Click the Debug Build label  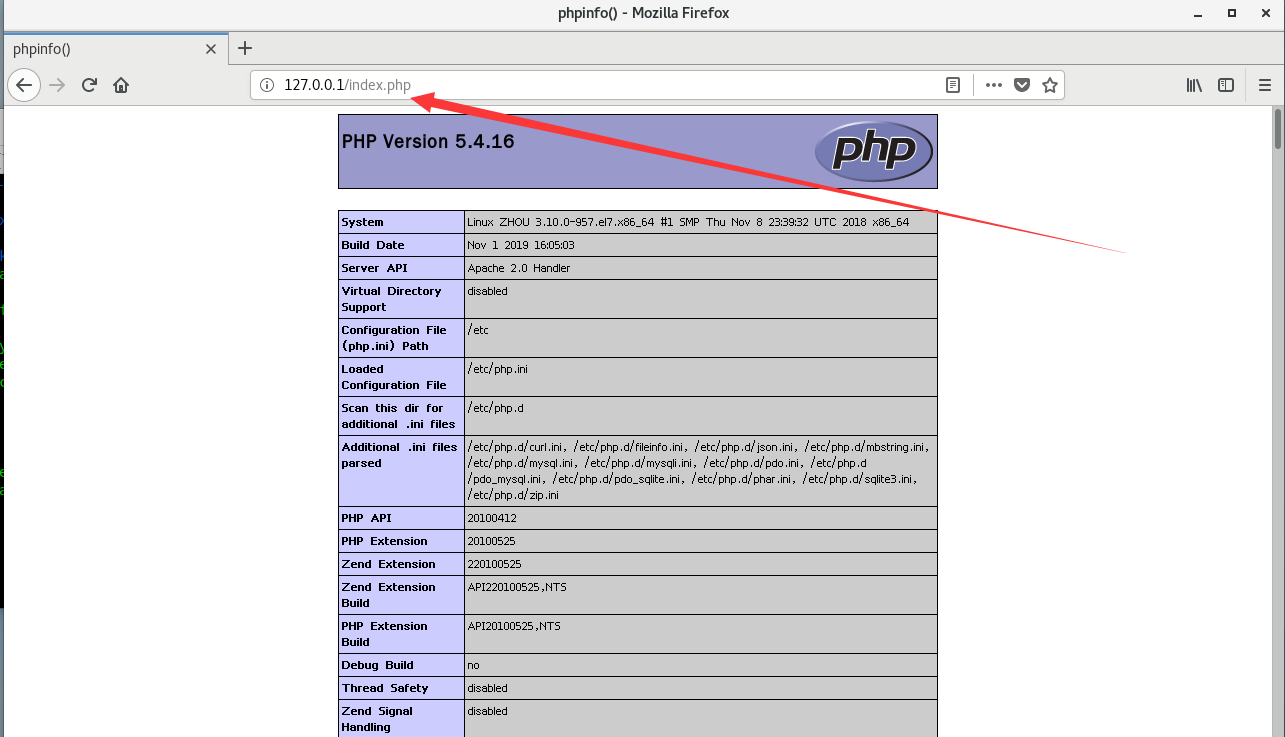pyautogui.click(x=377, y=665)
